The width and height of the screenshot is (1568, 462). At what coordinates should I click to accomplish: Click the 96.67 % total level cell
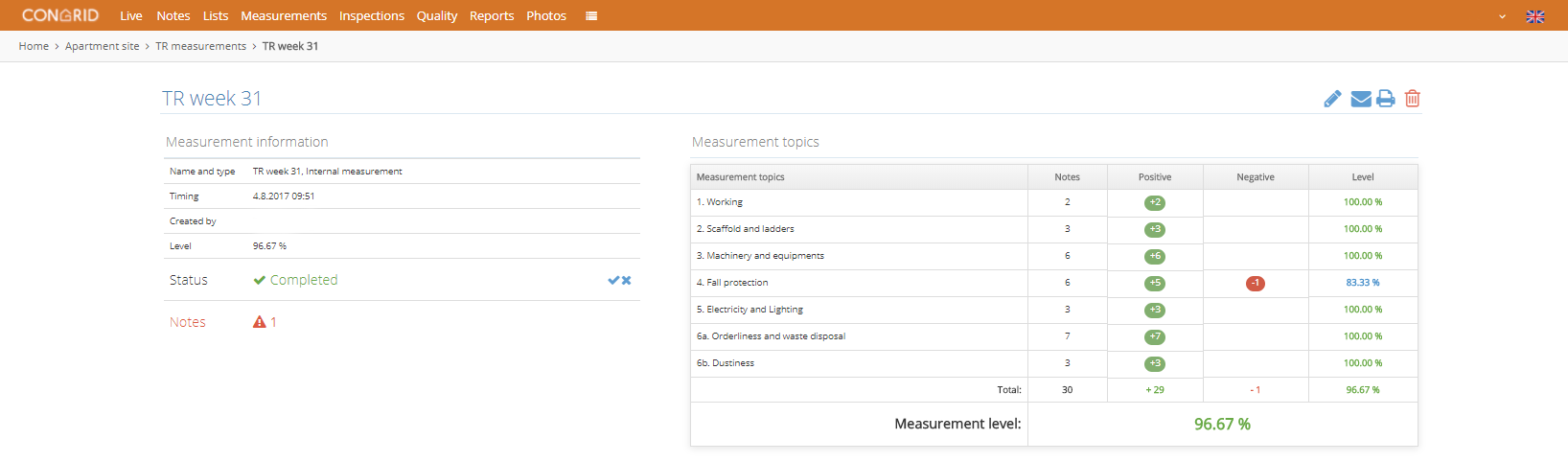click(x=1363, y=390)
